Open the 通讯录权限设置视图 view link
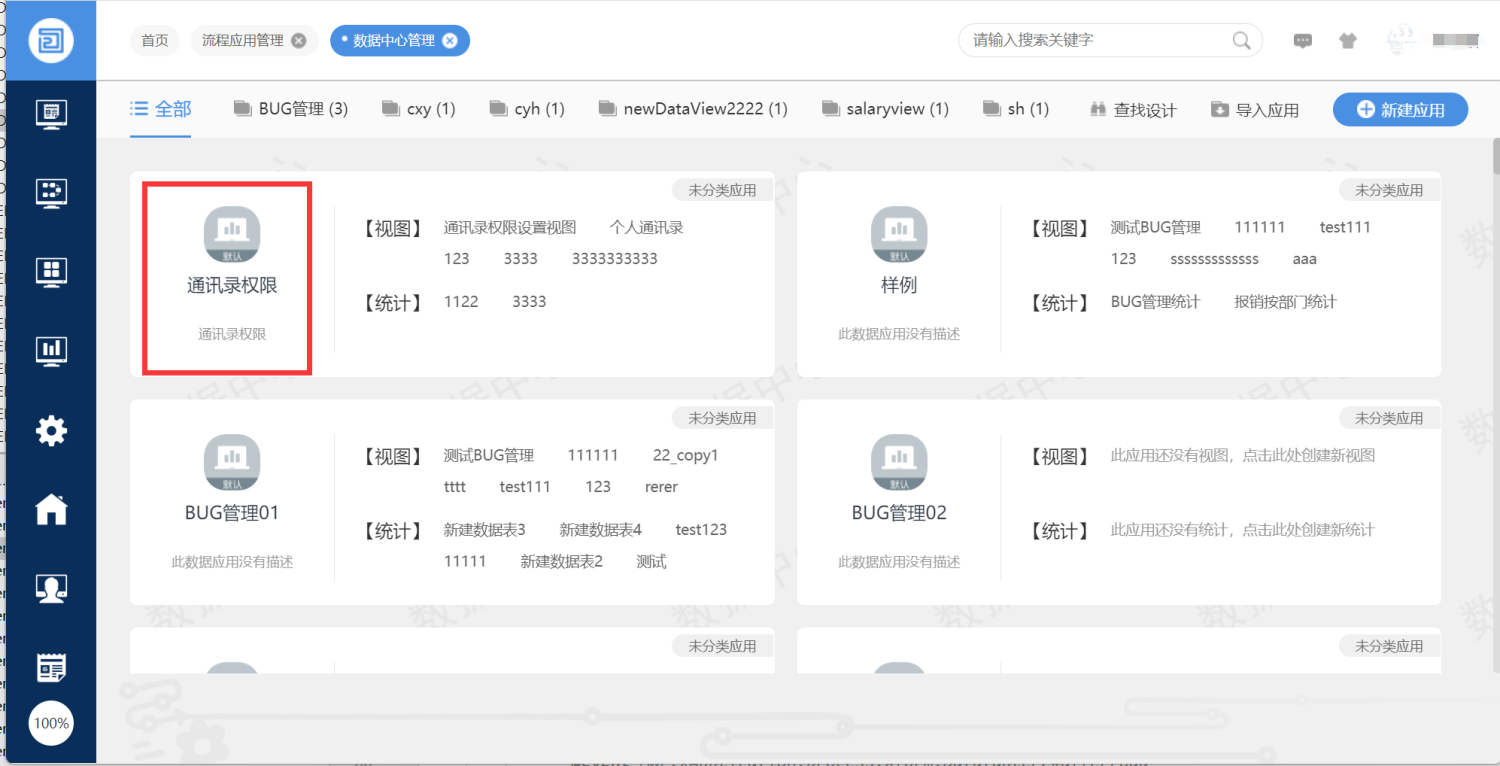Viewport: 1500px width, 766px height. point(510,227)
